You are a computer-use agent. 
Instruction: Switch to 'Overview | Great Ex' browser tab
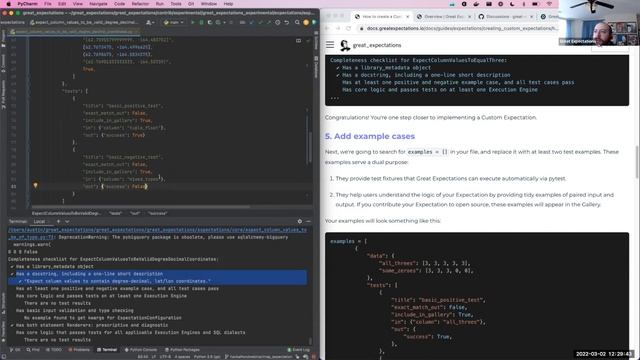click(443, 17)
